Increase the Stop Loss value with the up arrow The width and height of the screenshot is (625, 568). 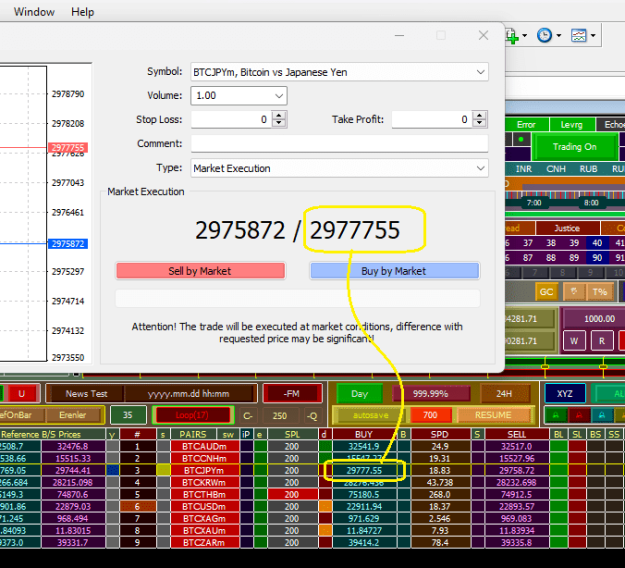coord(279,116)
